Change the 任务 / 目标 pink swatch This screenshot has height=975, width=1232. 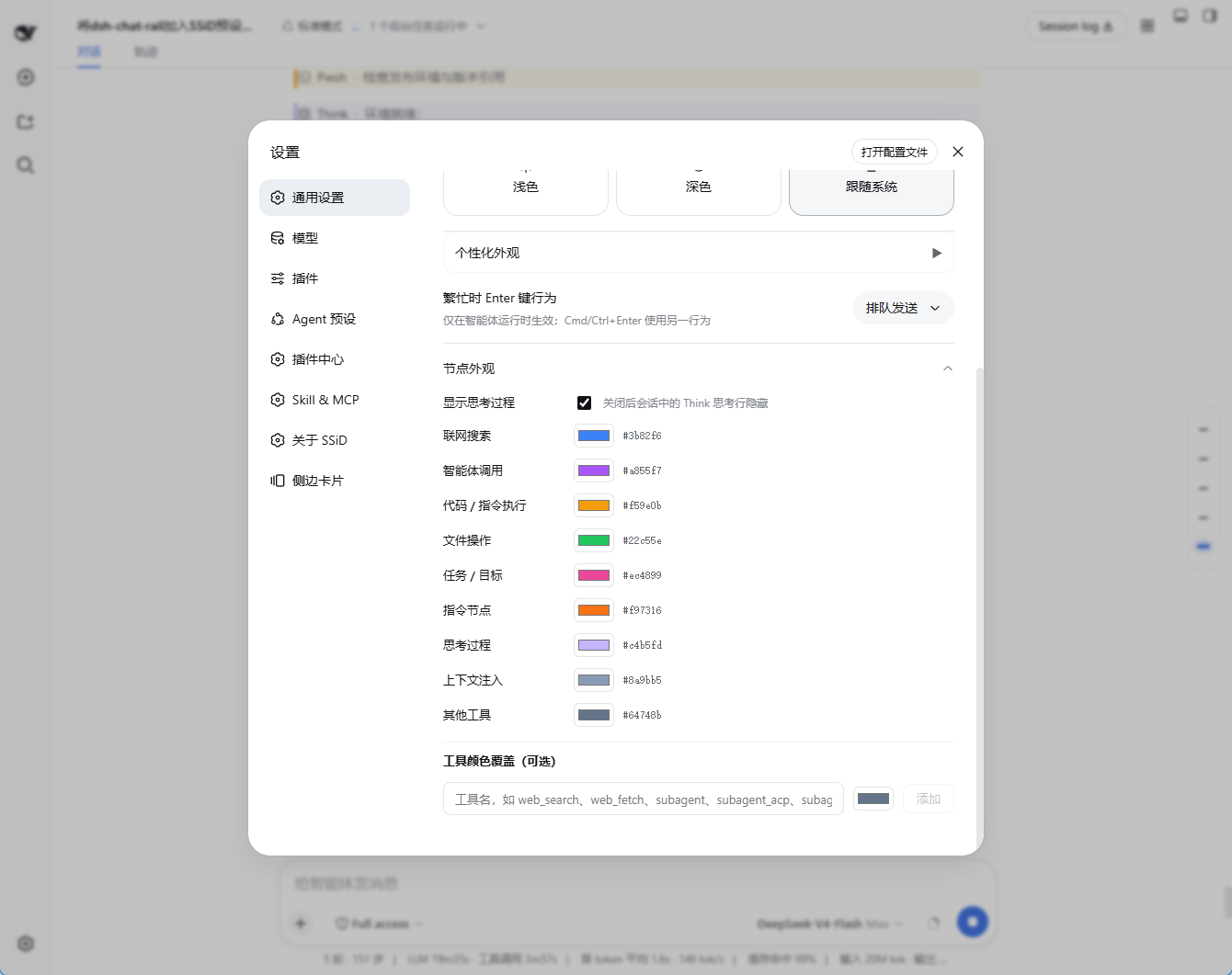coord(594,575)
